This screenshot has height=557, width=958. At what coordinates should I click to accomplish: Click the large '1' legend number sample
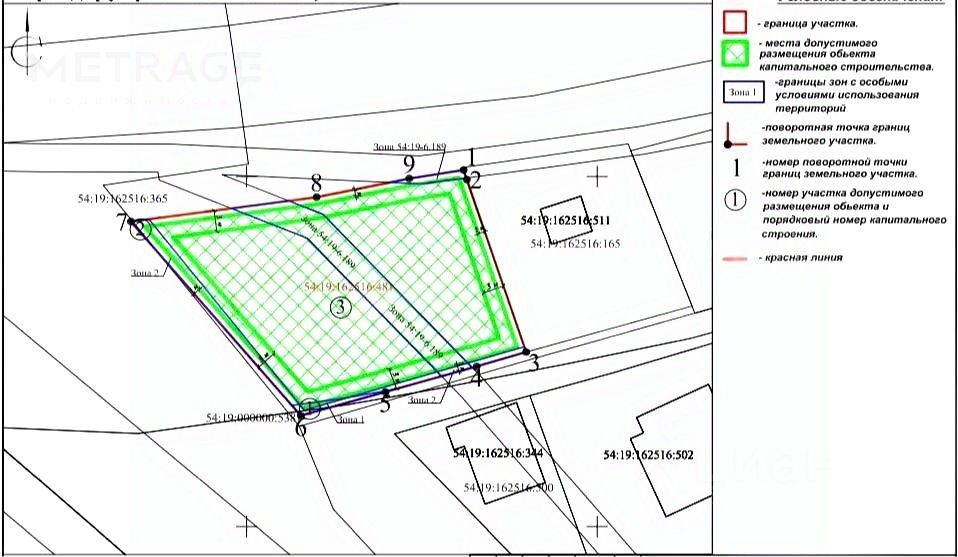point(736,167)
